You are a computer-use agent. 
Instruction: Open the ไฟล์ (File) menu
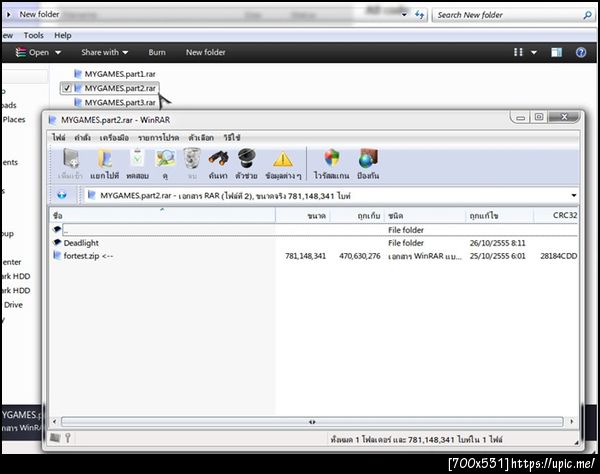point(59,137)
